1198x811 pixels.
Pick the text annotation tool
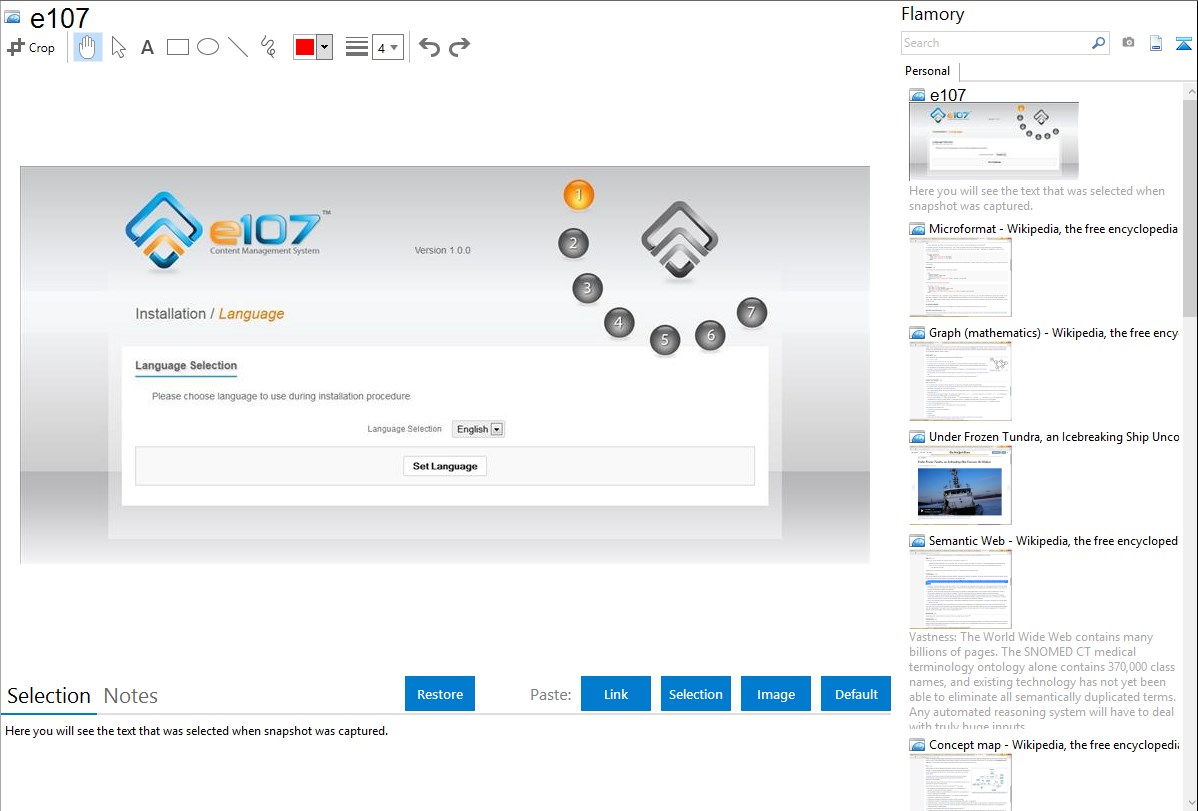tap(147, 47)
